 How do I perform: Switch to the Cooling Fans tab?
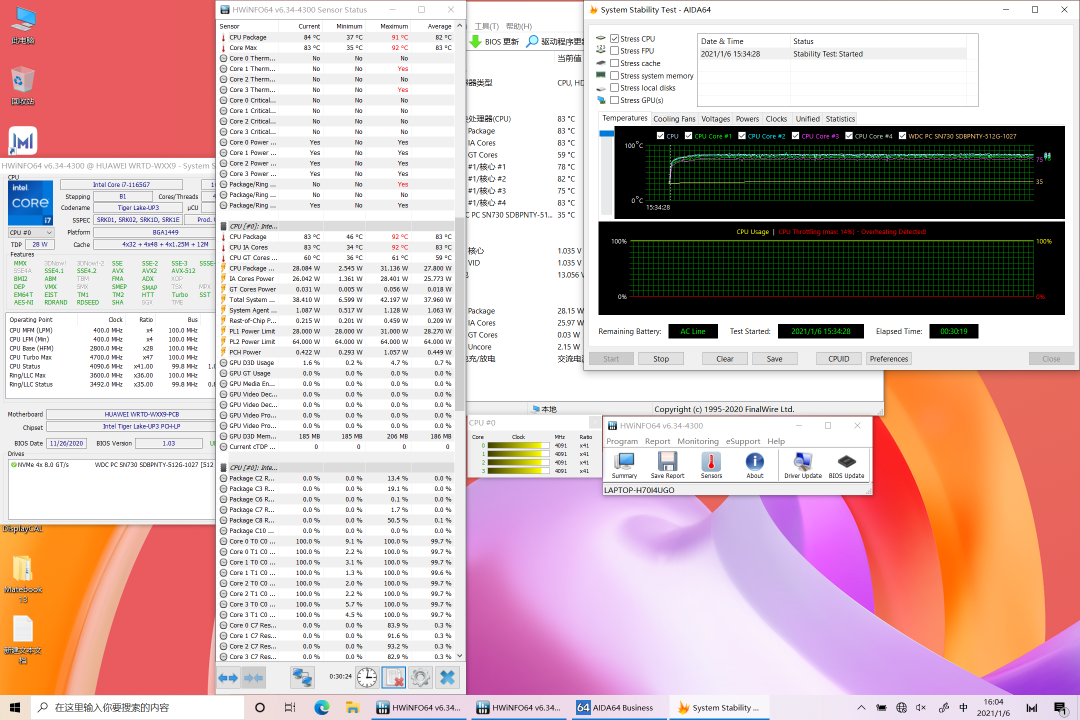674,119
